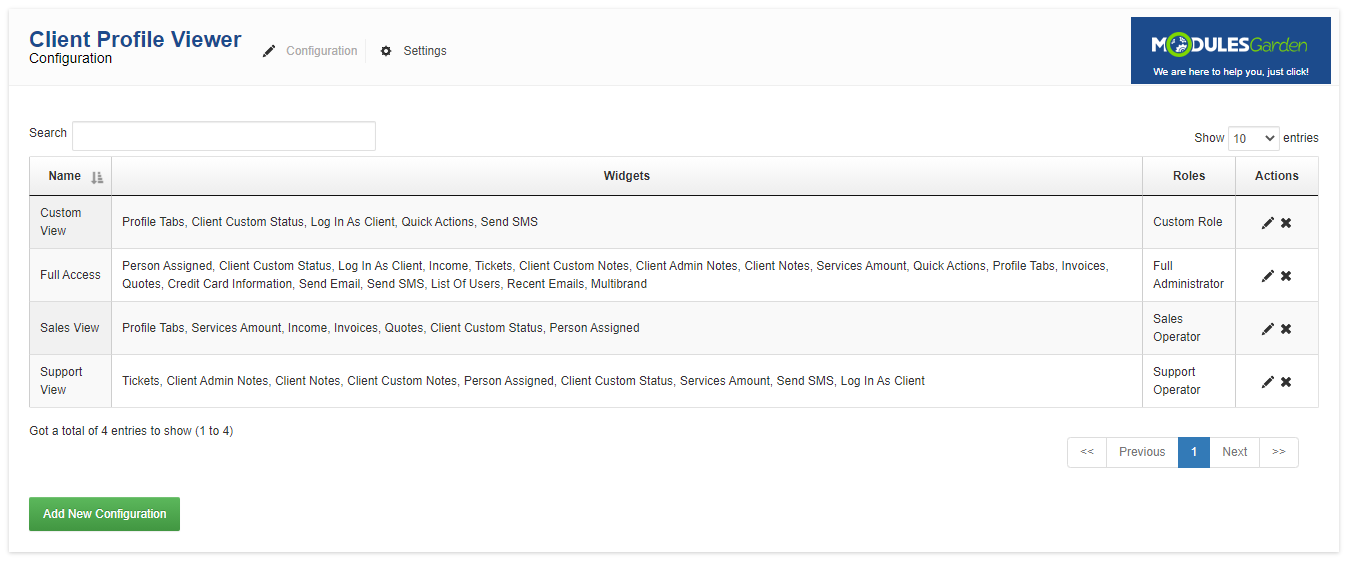
Task: Select page 1 in pagination
Action: coord(1194,452)
